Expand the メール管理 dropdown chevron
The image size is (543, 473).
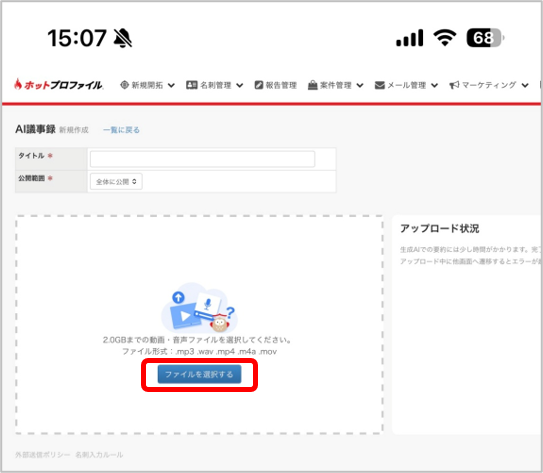[x=435, y=86]
